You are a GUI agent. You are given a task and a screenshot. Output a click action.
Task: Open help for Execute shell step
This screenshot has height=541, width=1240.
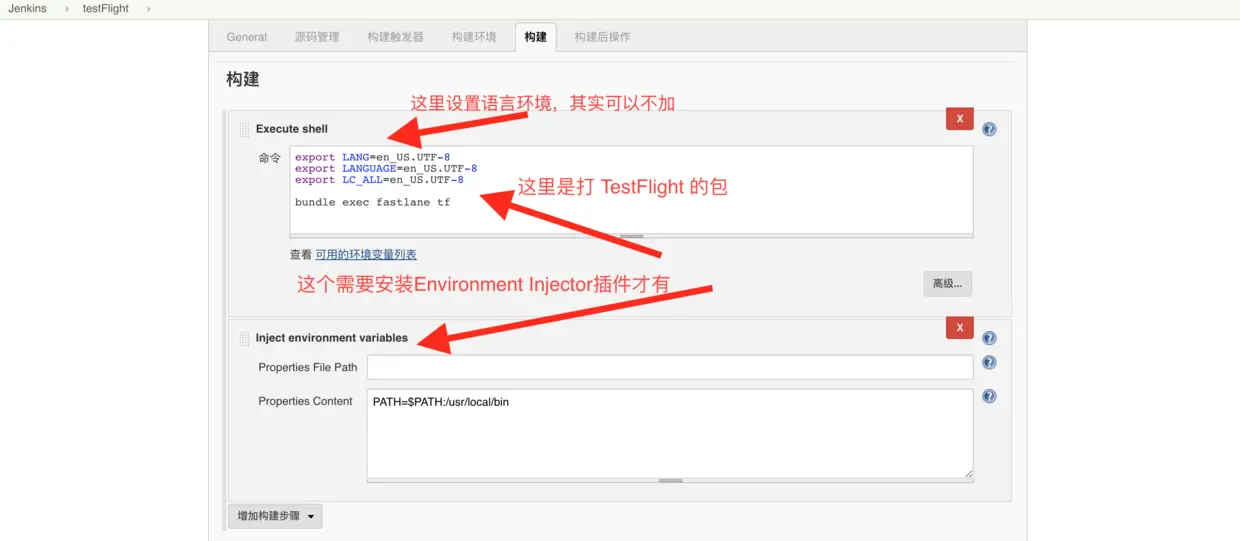(989, 129)
